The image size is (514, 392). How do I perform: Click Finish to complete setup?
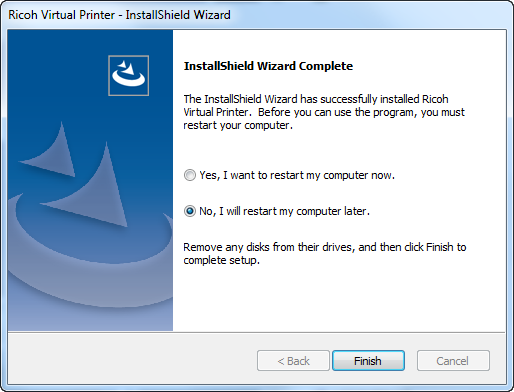tap(368, 361)
